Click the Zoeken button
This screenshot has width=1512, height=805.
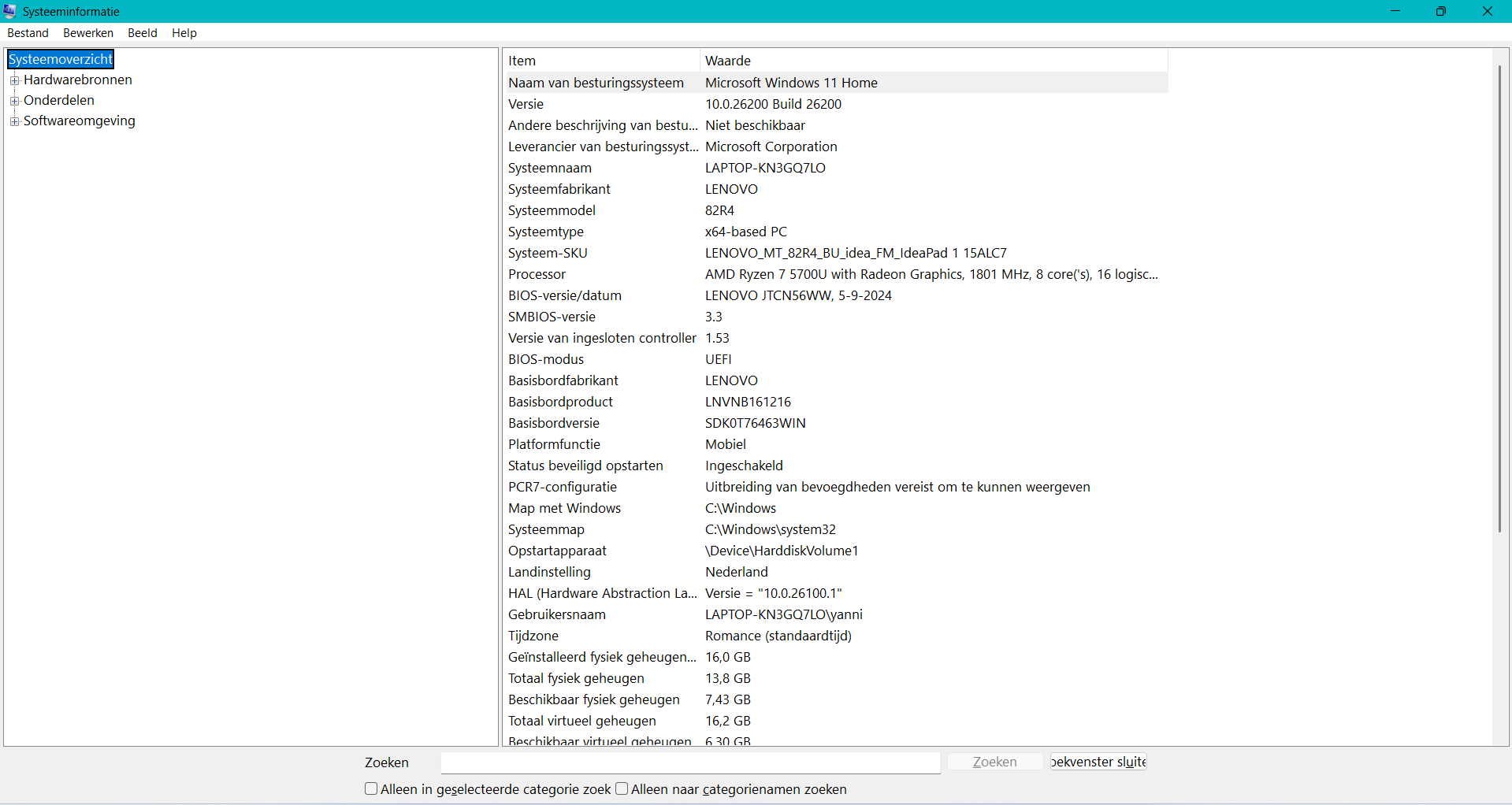click(x=995, y=762)
